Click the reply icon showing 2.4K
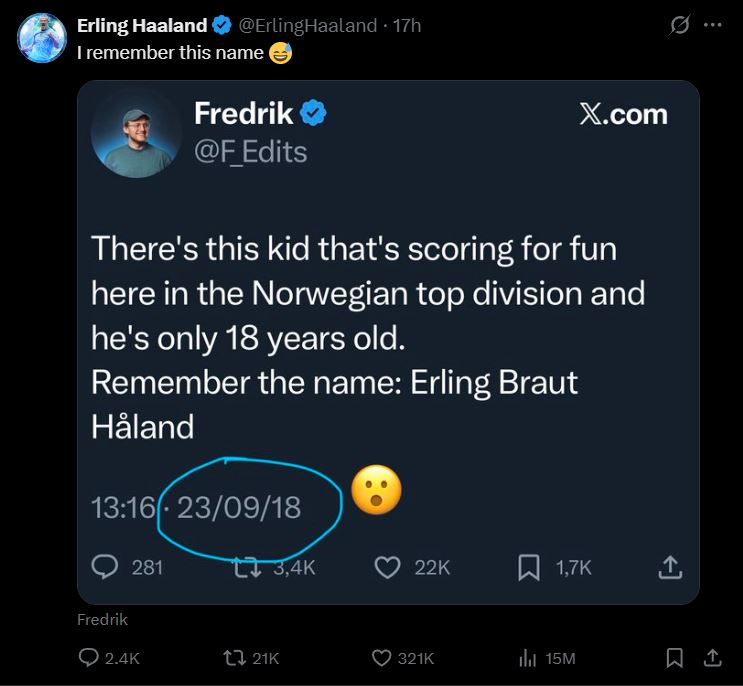 [89, 658]
